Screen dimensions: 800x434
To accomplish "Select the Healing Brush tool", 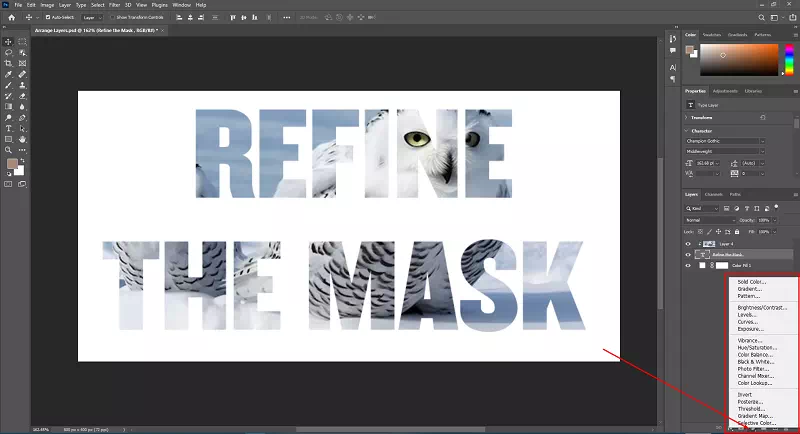I will (22, 74).
